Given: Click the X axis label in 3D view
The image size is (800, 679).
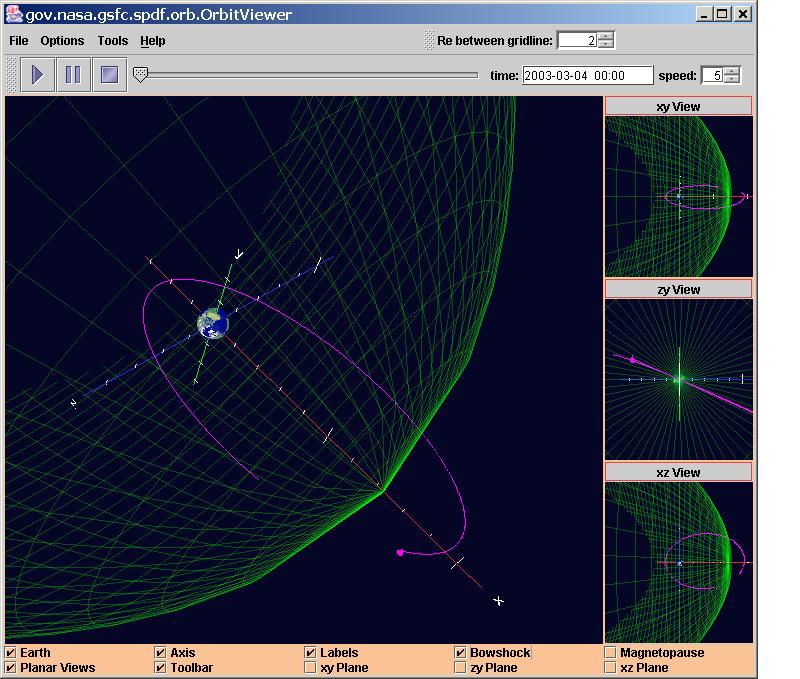Looking at the screenshot, I should coord(498,601).
